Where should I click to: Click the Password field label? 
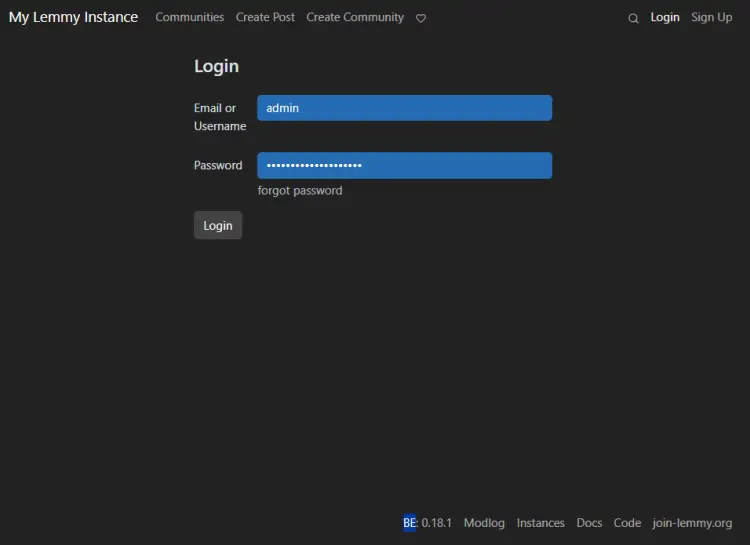click(x=218, y=166)
